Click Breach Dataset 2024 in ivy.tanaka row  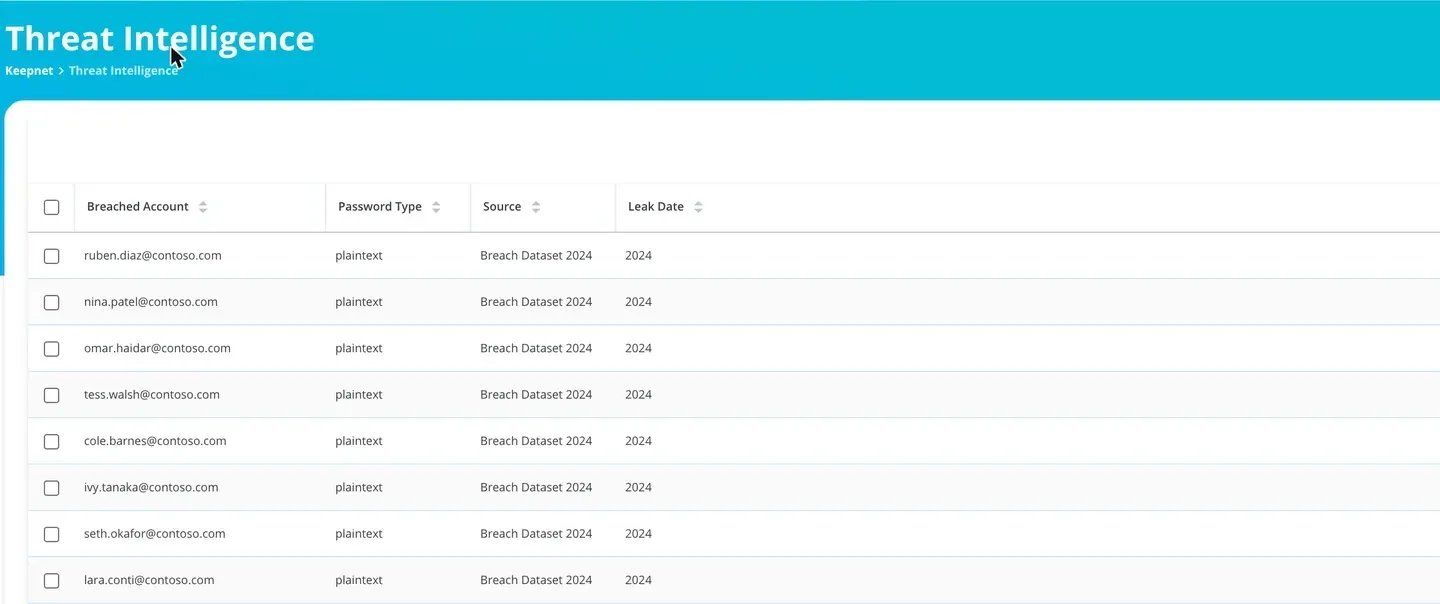click(x=536, y=488)
